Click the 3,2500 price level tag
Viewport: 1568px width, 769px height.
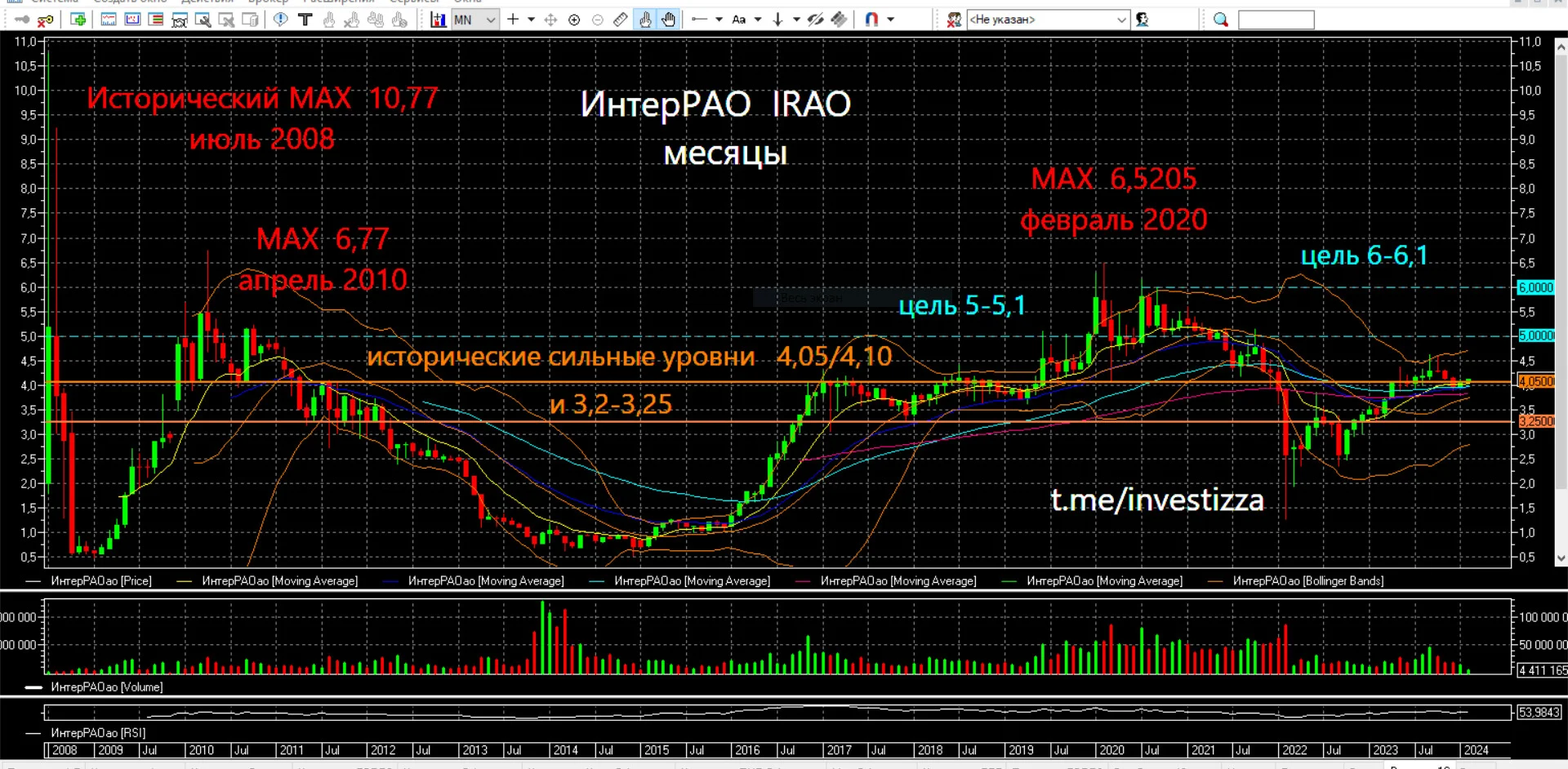pyautogui.click(x=1535, y=421)
